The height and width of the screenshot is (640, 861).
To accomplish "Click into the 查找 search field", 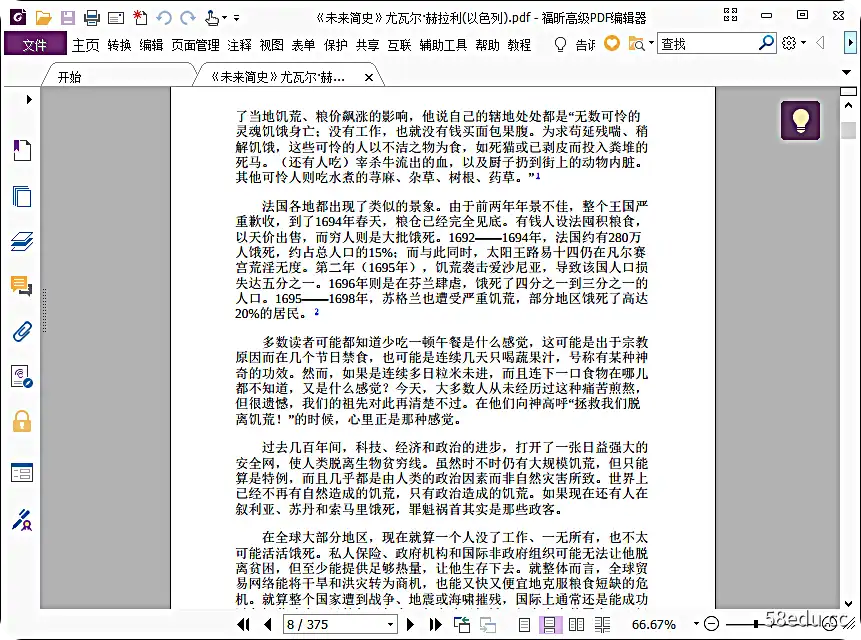I will (707, 43).
